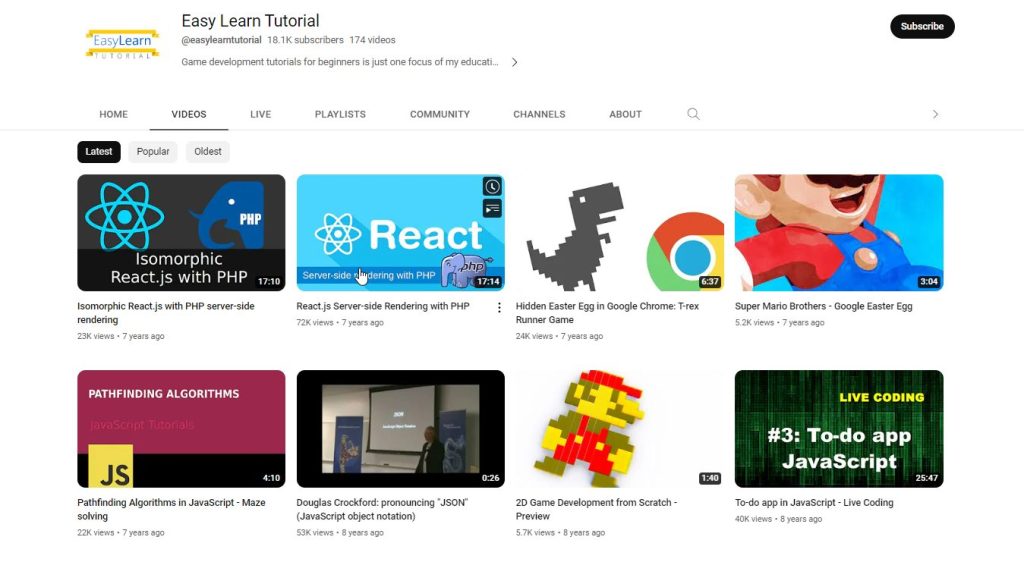
Task: Play the To-do app Live Coding thumbnail
Action: point(838,428)
